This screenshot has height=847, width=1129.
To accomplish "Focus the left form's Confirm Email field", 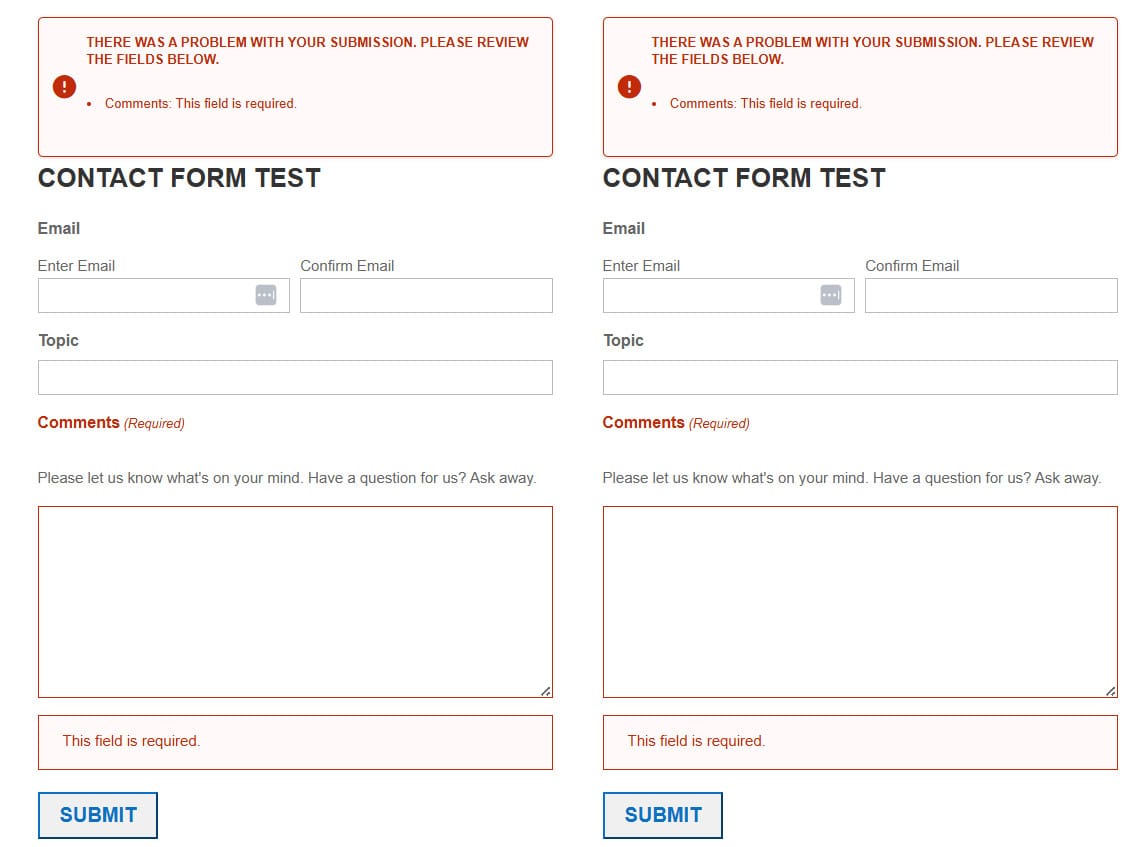I will pyautogui.click(x=426, y=295).
